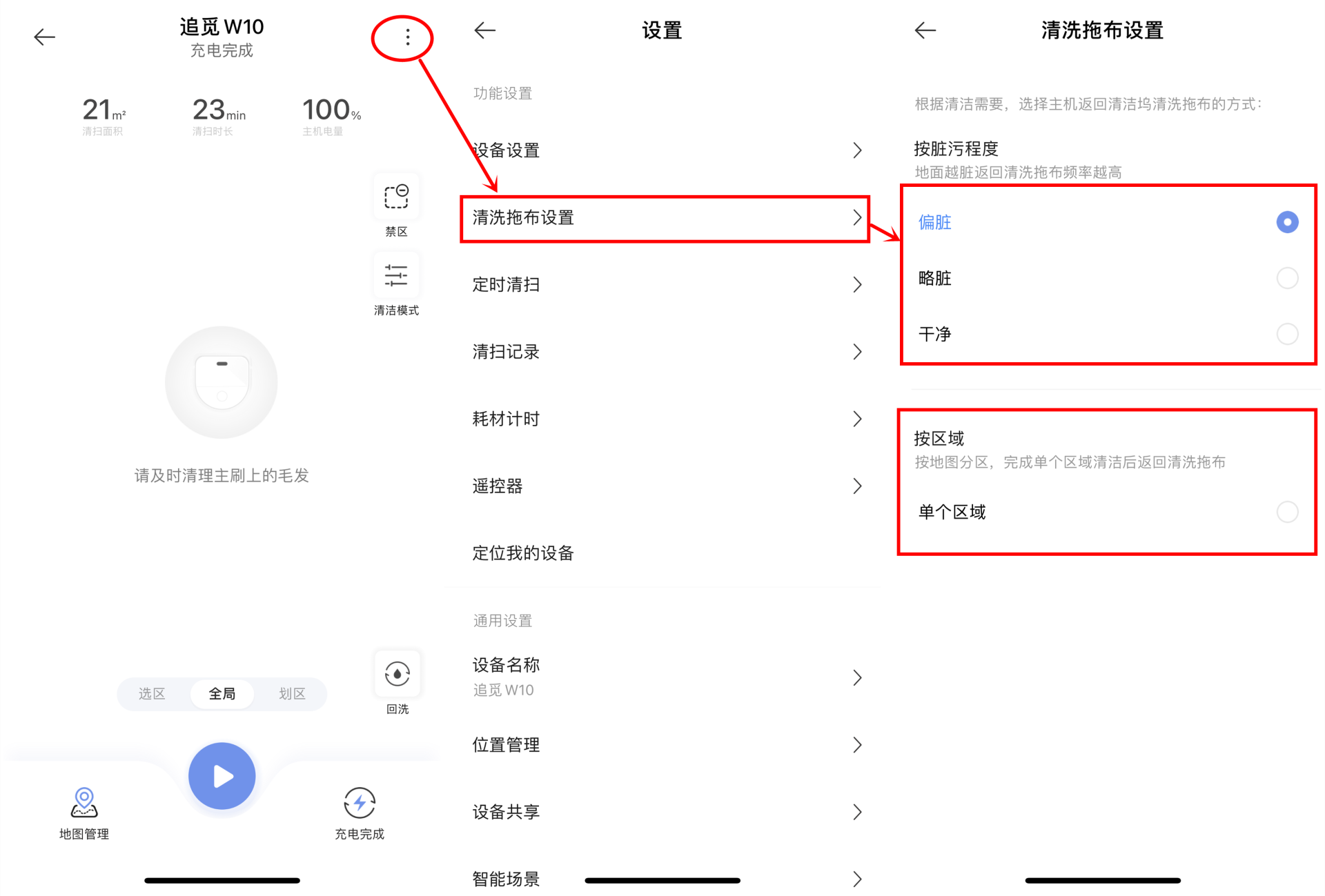The height and width of the screenshot is (896, 1325).
Task: Enable the 单个区域 radio option
Action: 1286,512
